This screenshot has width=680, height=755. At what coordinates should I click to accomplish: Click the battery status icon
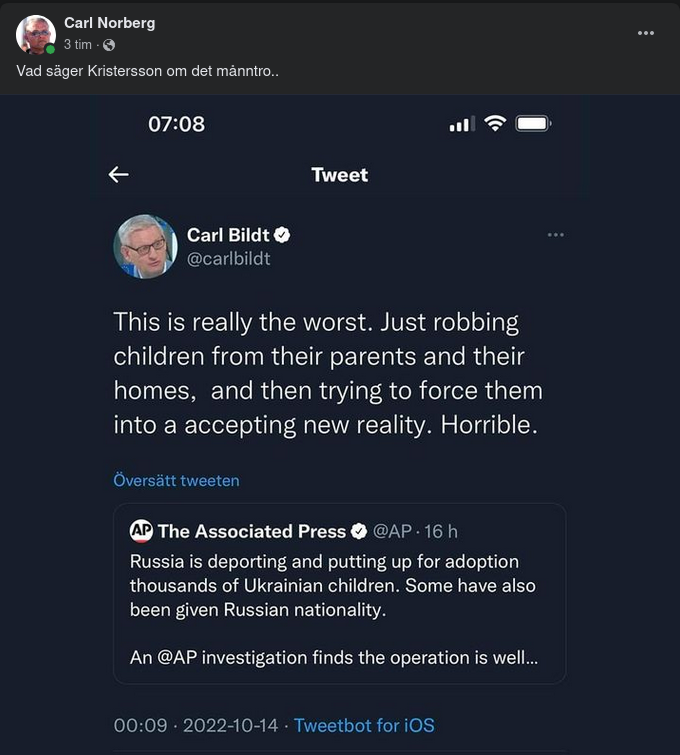click(x=533, y=123)
